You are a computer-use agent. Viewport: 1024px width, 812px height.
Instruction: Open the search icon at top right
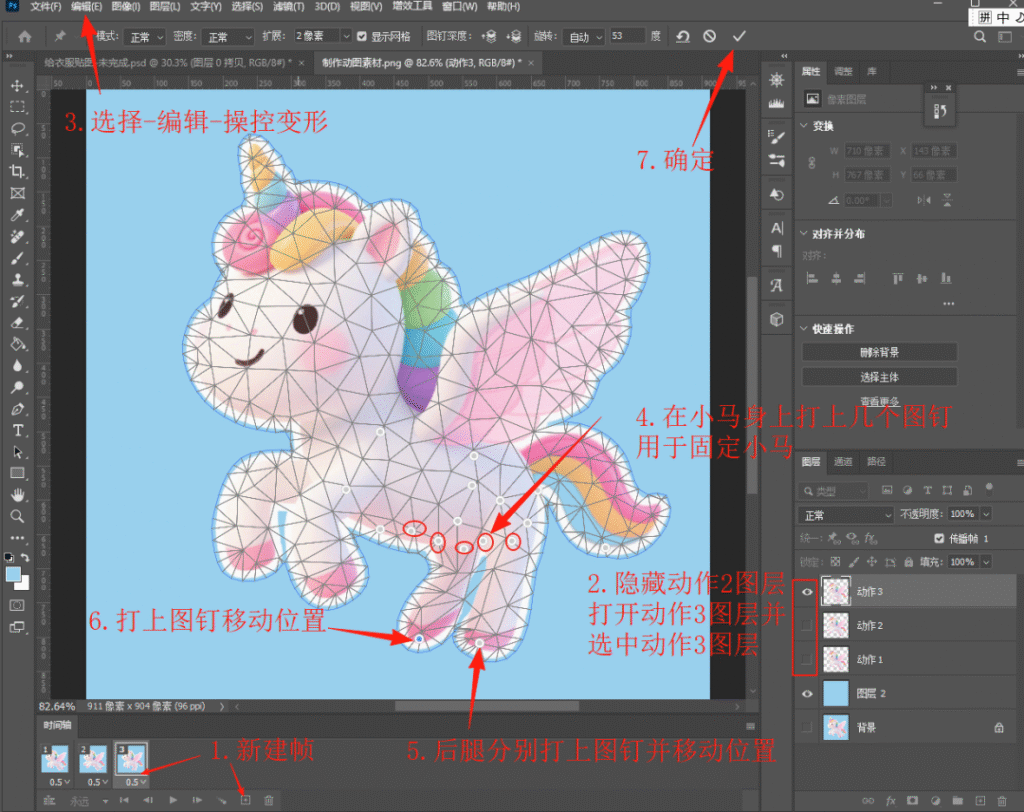pos(980,37)
